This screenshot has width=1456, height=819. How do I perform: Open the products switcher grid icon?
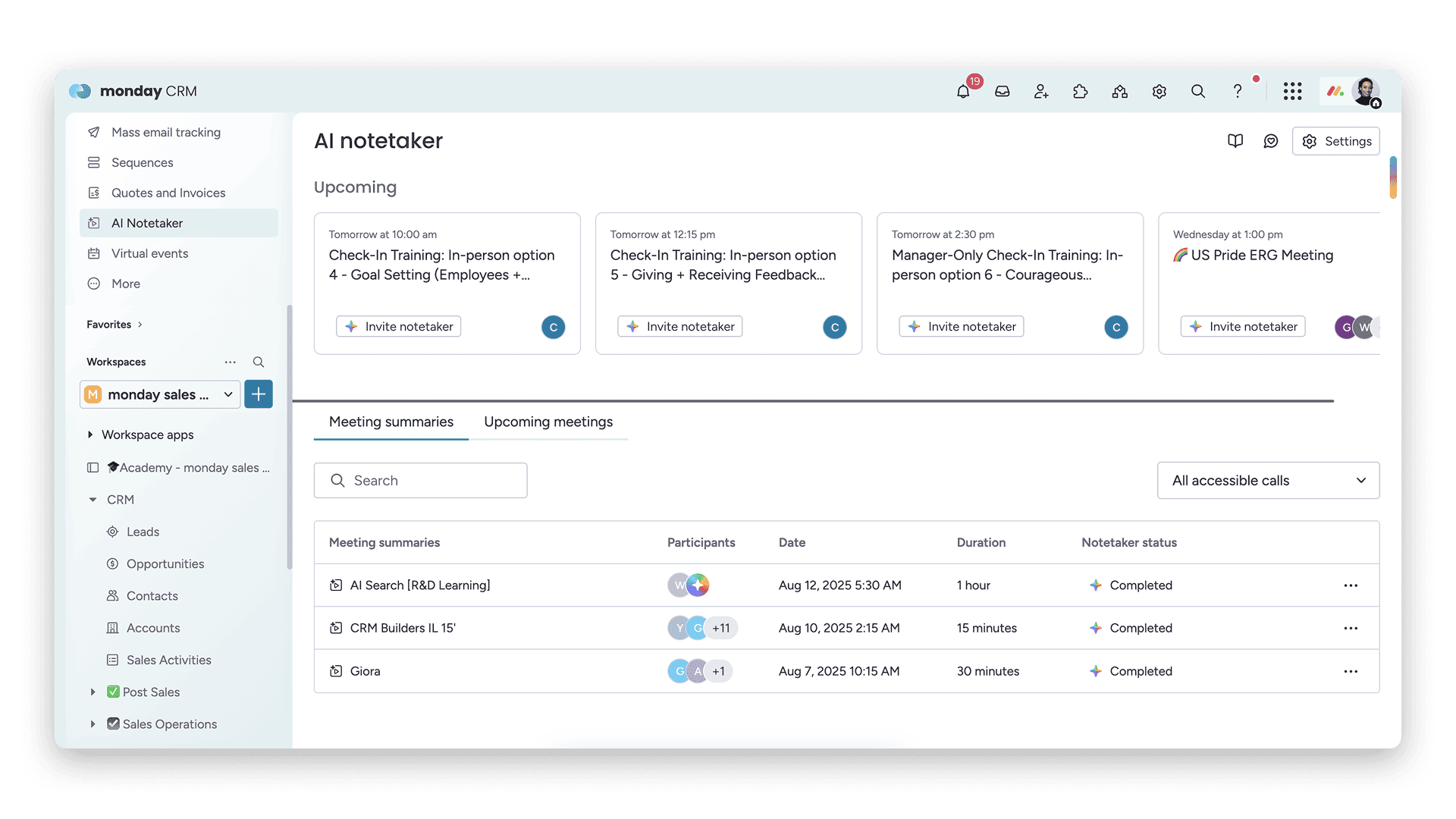point(1293,92)
